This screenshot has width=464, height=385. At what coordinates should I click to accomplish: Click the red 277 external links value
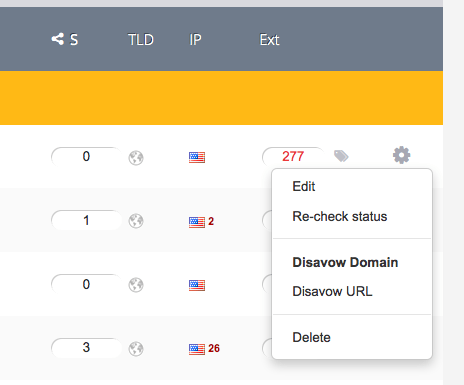[x=293, y=156]
